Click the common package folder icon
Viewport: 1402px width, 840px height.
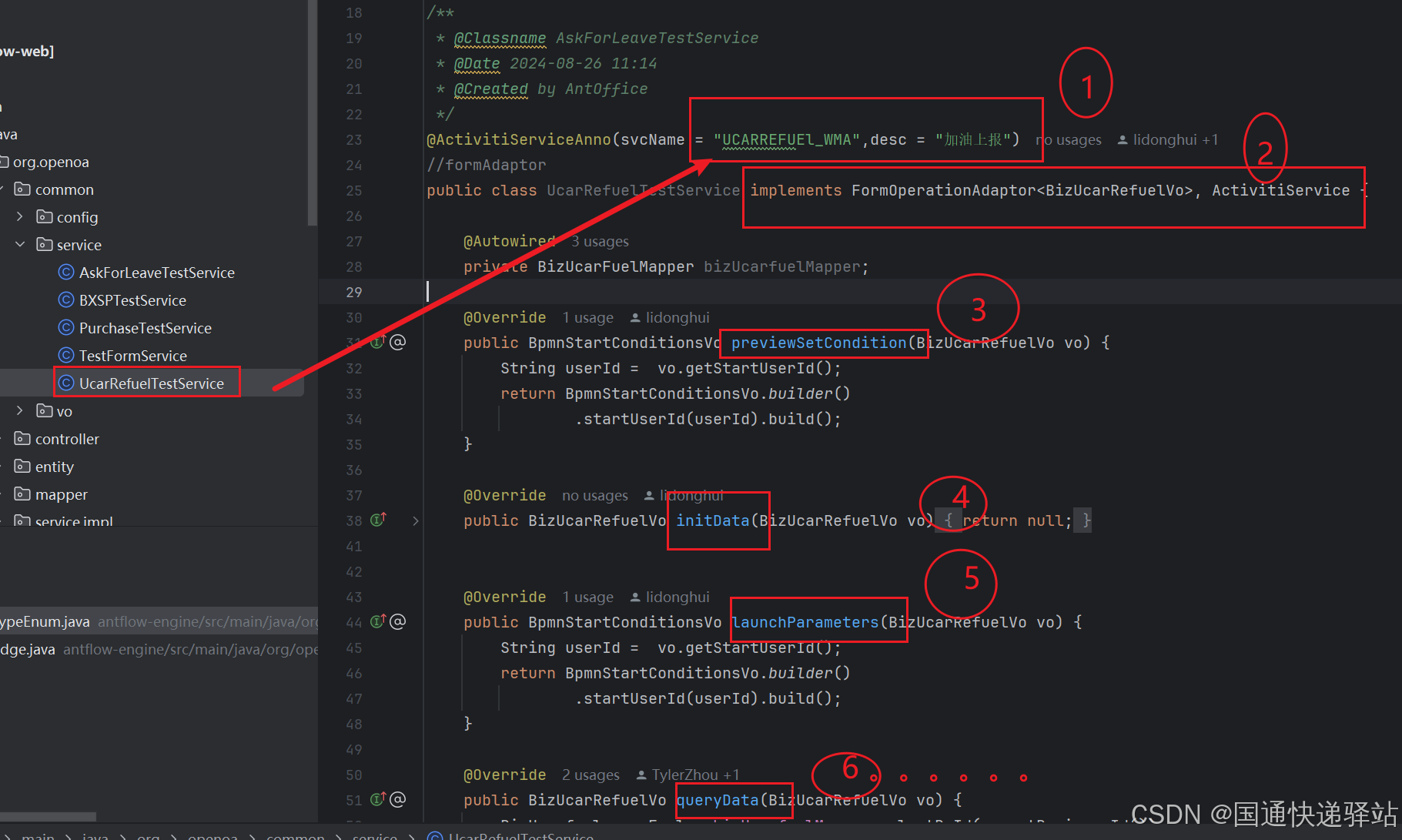[23, 189]
